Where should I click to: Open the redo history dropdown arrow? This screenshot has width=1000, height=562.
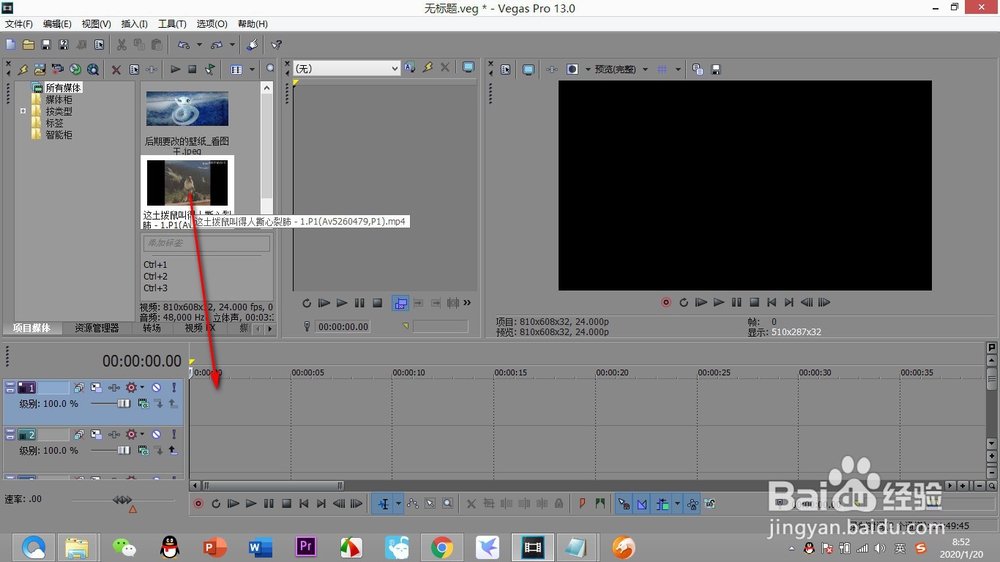(x=232, y=45)
